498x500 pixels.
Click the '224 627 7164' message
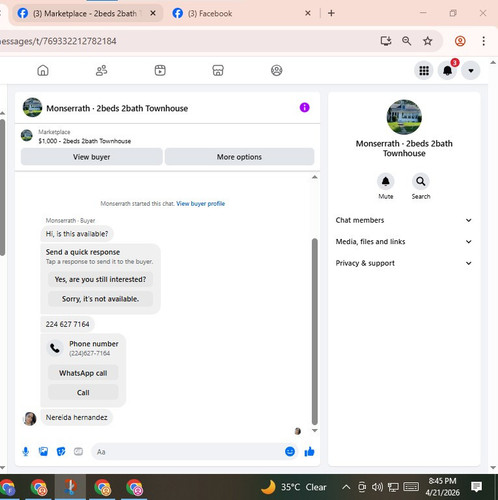tap(68, 324)
